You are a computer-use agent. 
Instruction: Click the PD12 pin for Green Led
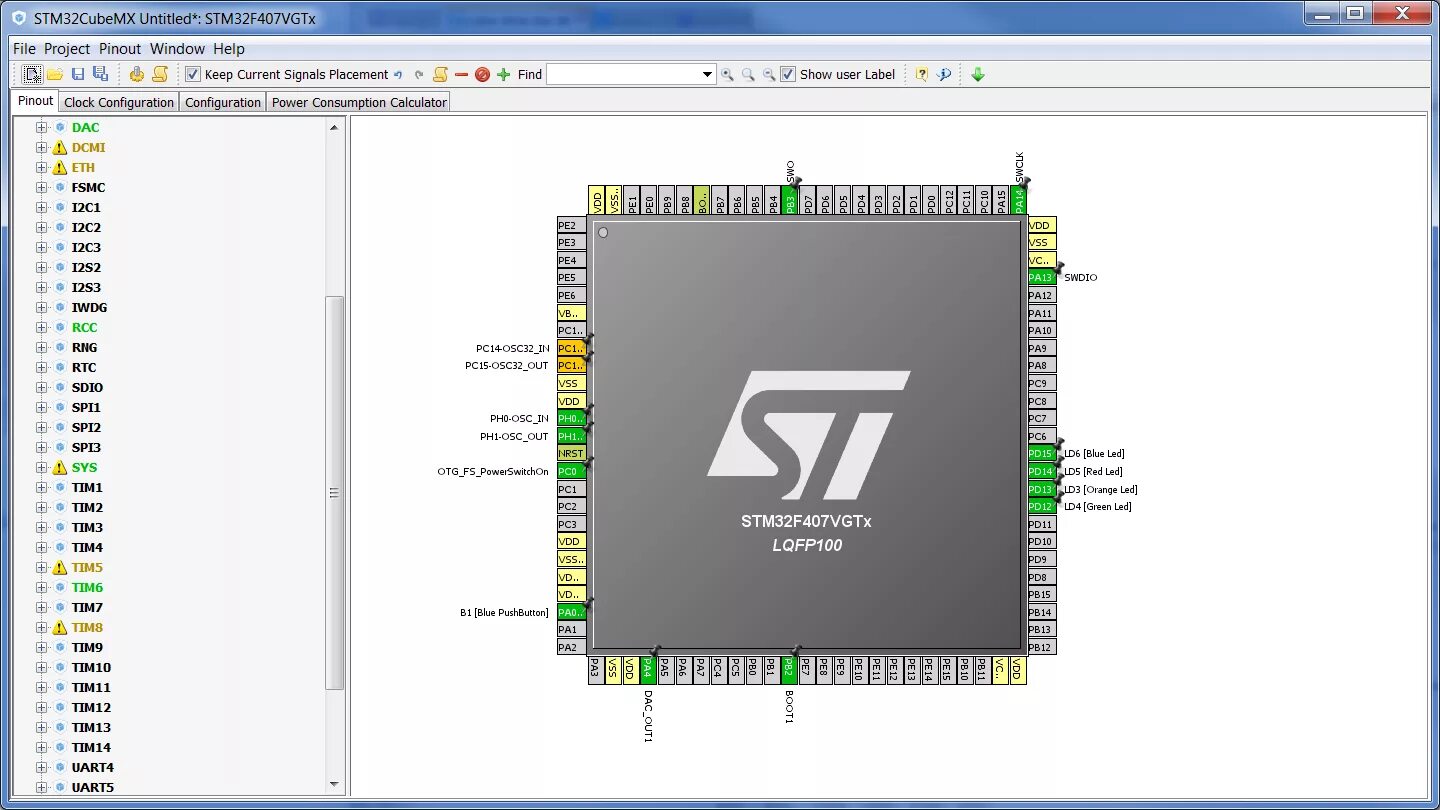1041,506
